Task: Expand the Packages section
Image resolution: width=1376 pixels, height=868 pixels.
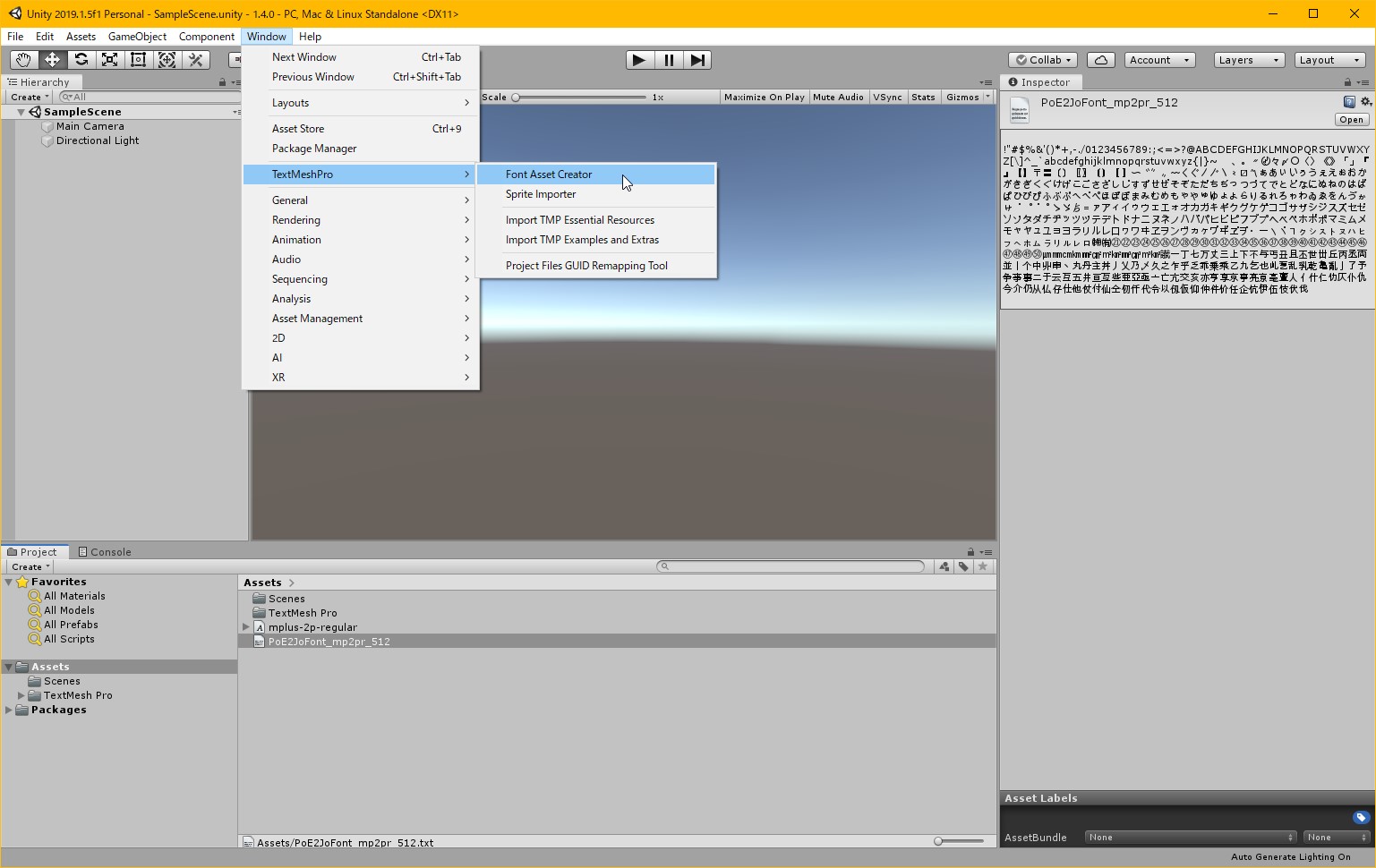Action: coord(9,710)
